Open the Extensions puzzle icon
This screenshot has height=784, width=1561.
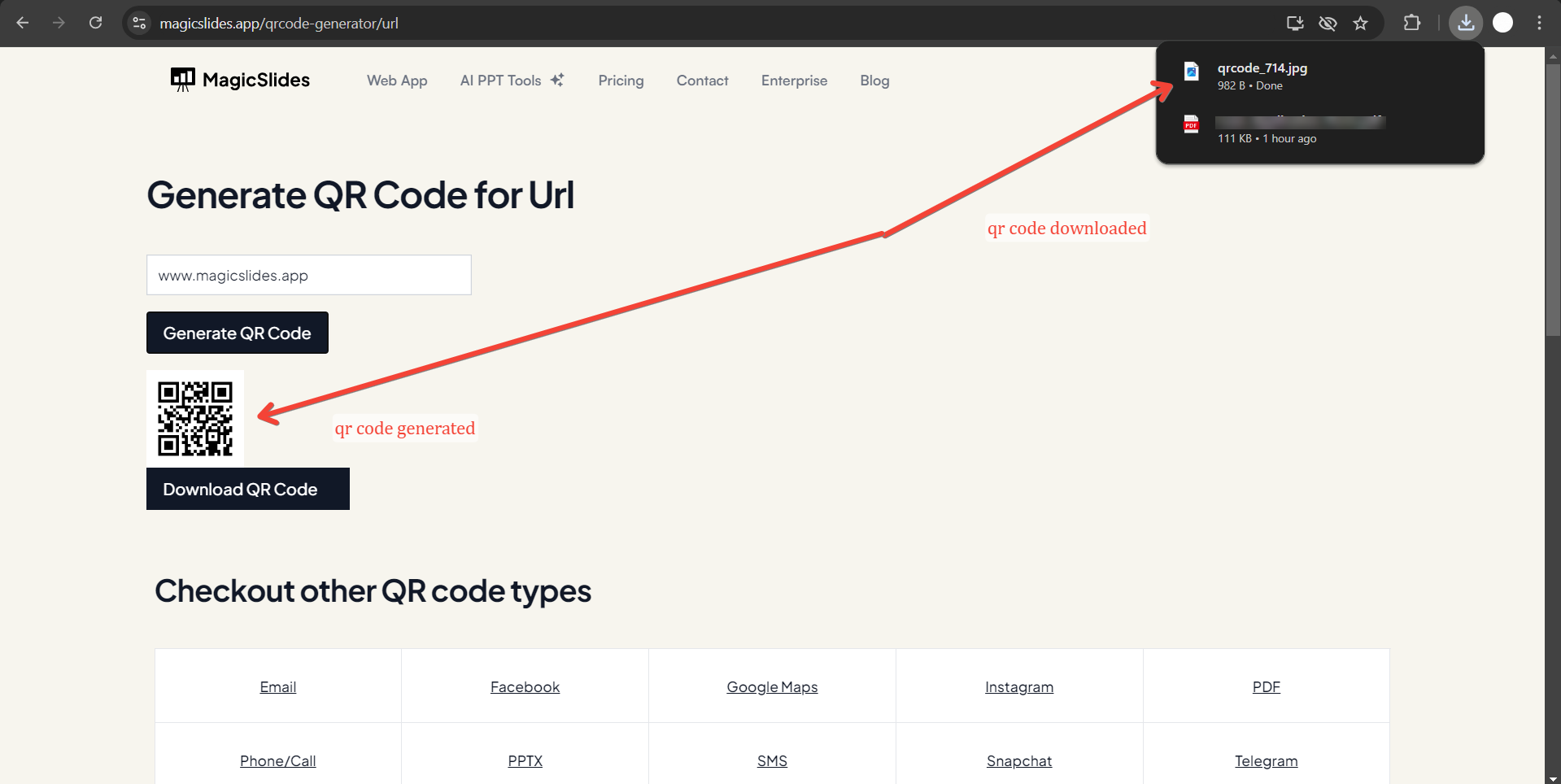tap(1412, 23)
